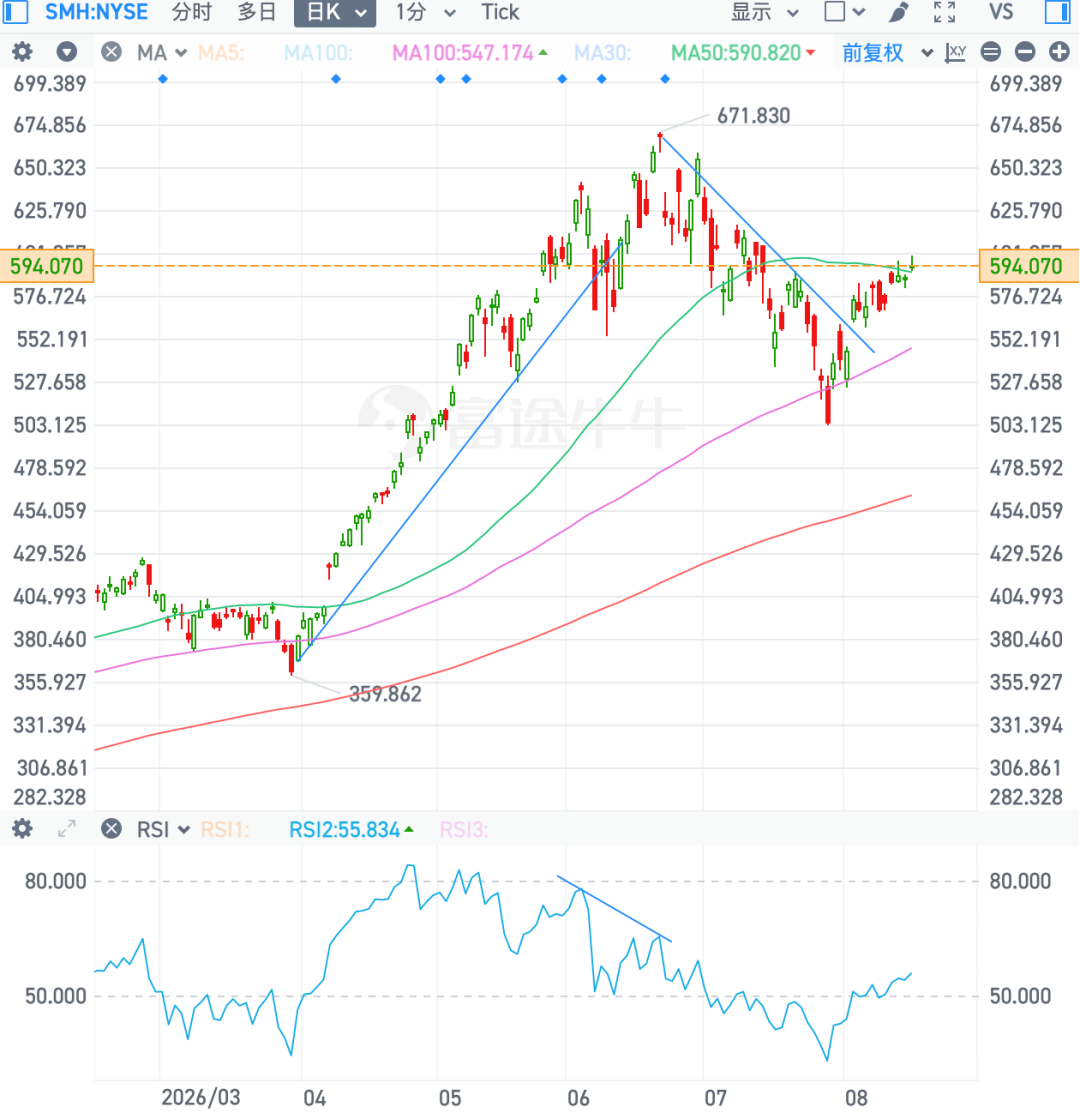Toggle the right sidebar panel icon
Screen dimensions: 1080x1113
point(1057,11)
